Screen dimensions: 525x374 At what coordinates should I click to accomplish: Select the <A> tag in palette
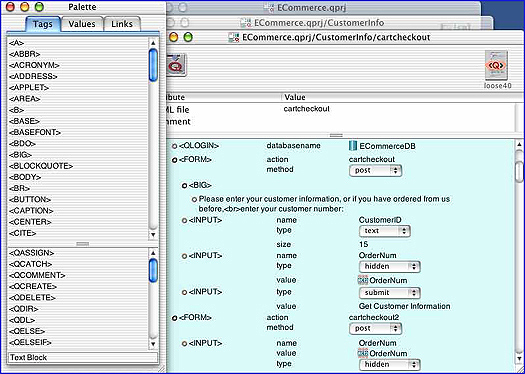(17, 43)
